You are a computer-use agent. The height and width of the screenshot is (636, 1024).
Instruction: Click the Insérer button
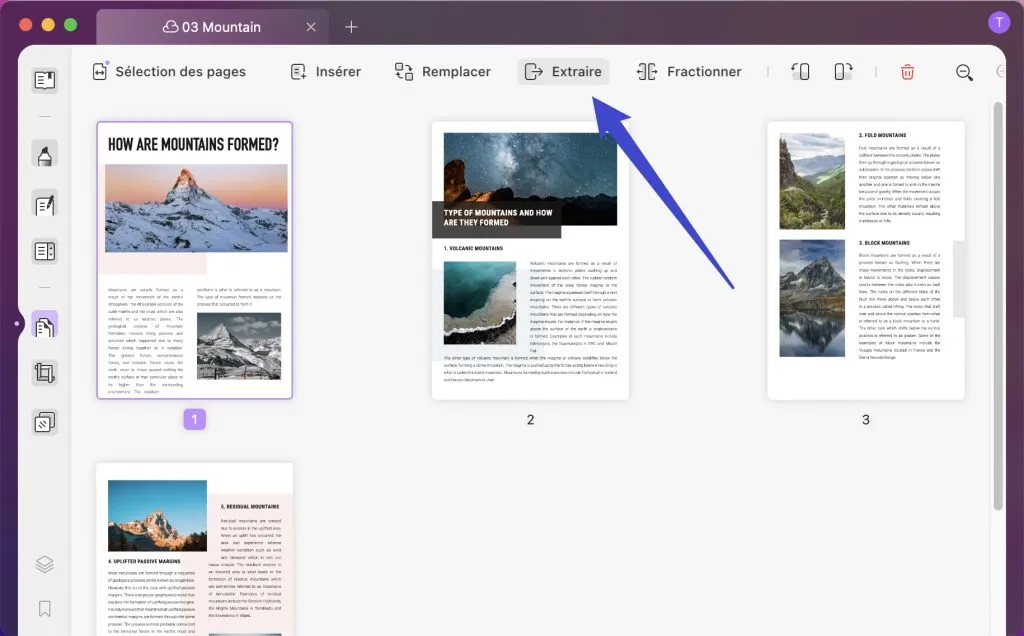[325, 72]
